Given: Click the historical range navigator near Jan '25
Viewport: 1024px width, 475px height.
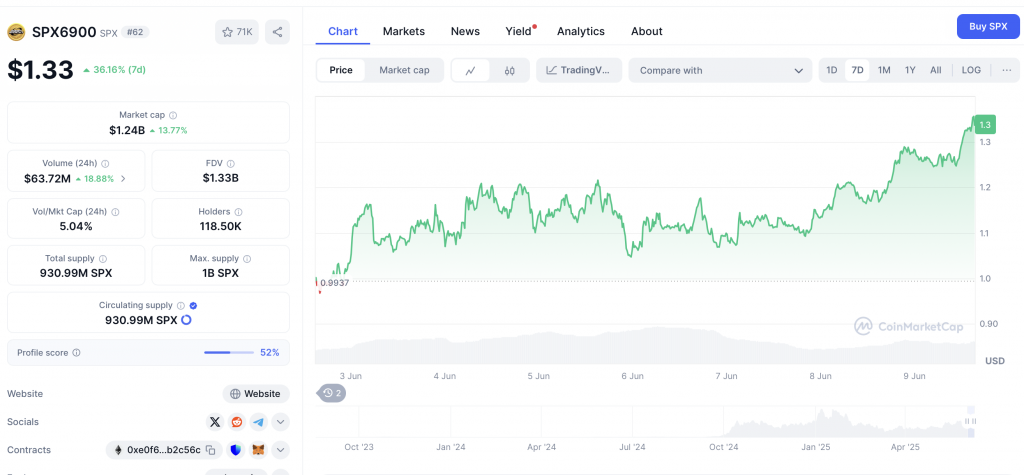Looking at the screenshot, I should pyautogui.click(x=816, y=421).
